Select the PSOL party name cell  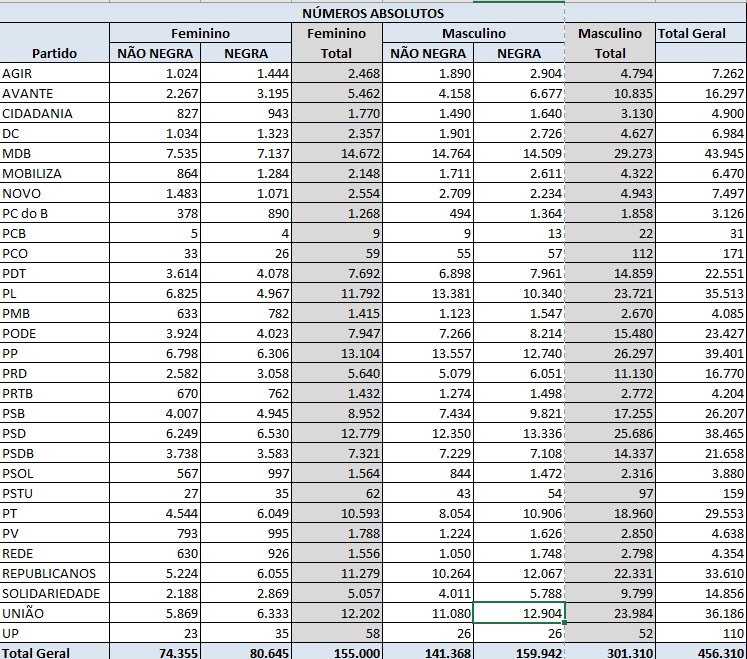coord(55,473)
